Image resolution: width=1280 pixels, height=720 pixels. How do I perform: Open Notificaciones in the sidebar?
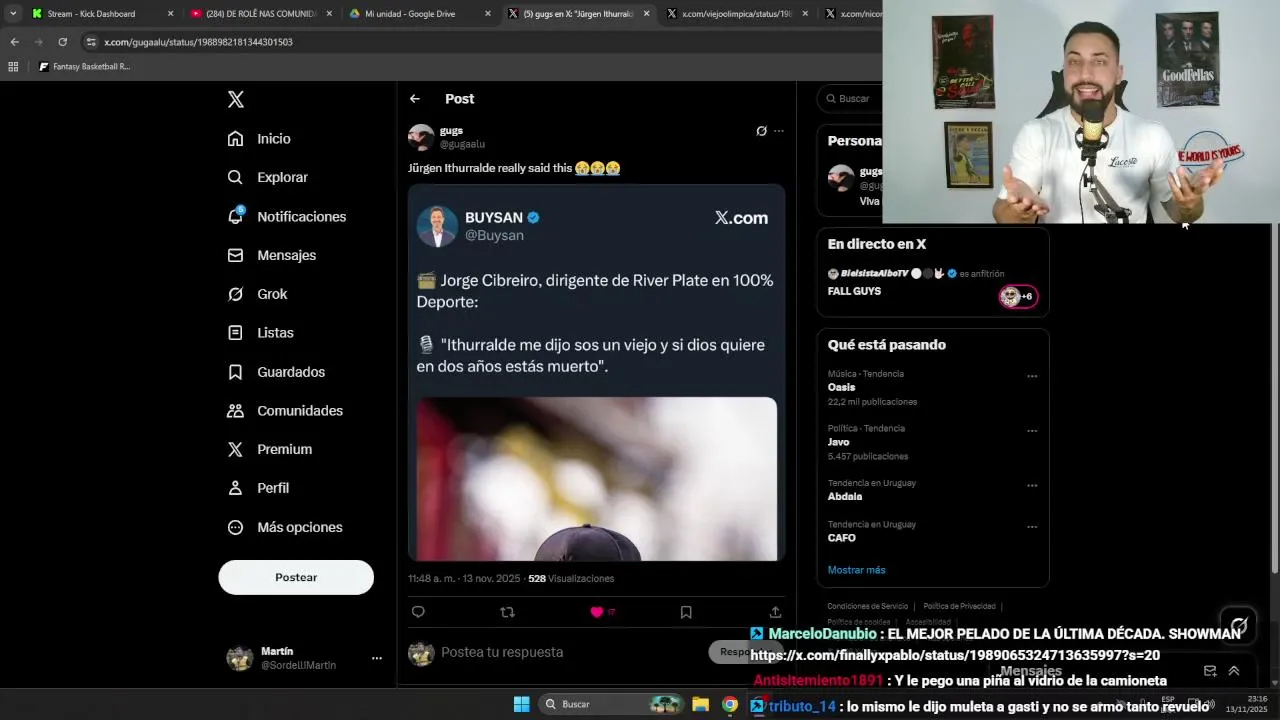click(x=286, y=216)
